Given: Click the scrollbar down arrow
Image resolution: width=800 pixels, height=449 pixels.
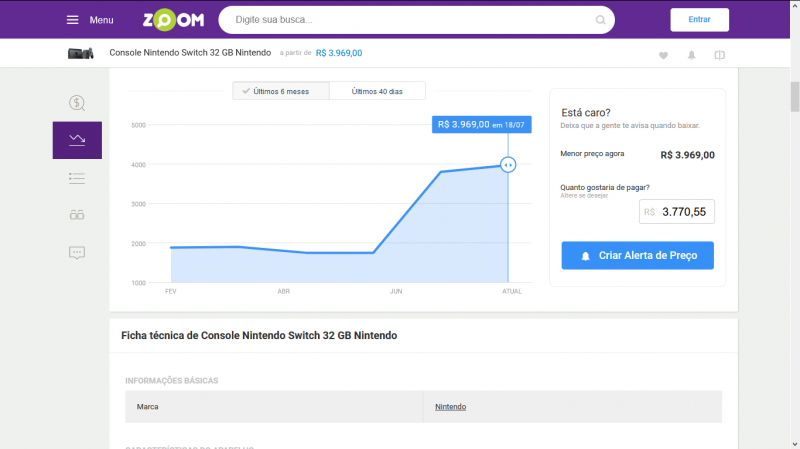Looking at the screenshot, I should coord(795,444).
